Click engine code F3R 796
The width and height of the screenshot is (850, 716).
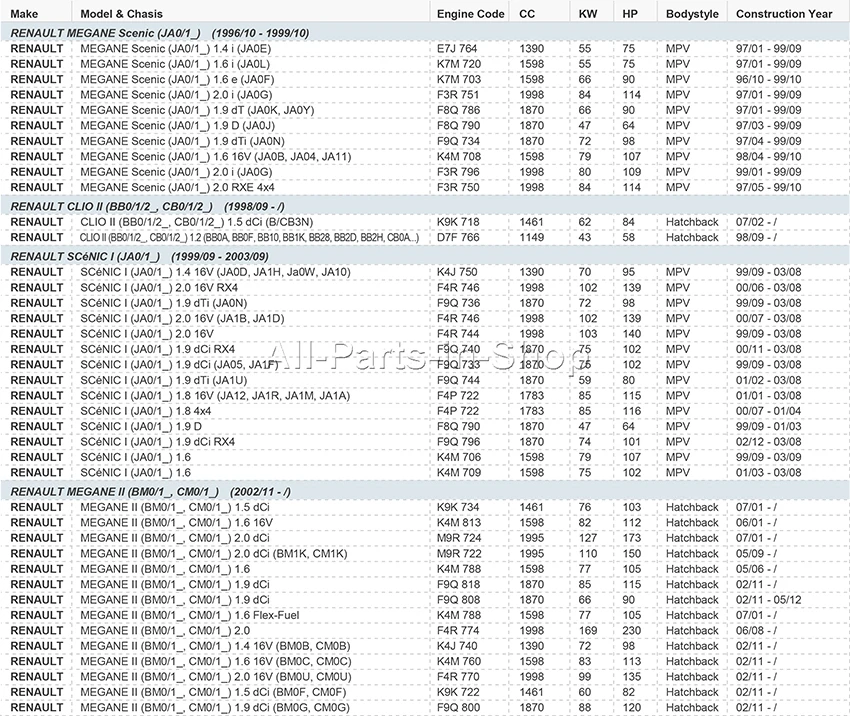[458, 172]
